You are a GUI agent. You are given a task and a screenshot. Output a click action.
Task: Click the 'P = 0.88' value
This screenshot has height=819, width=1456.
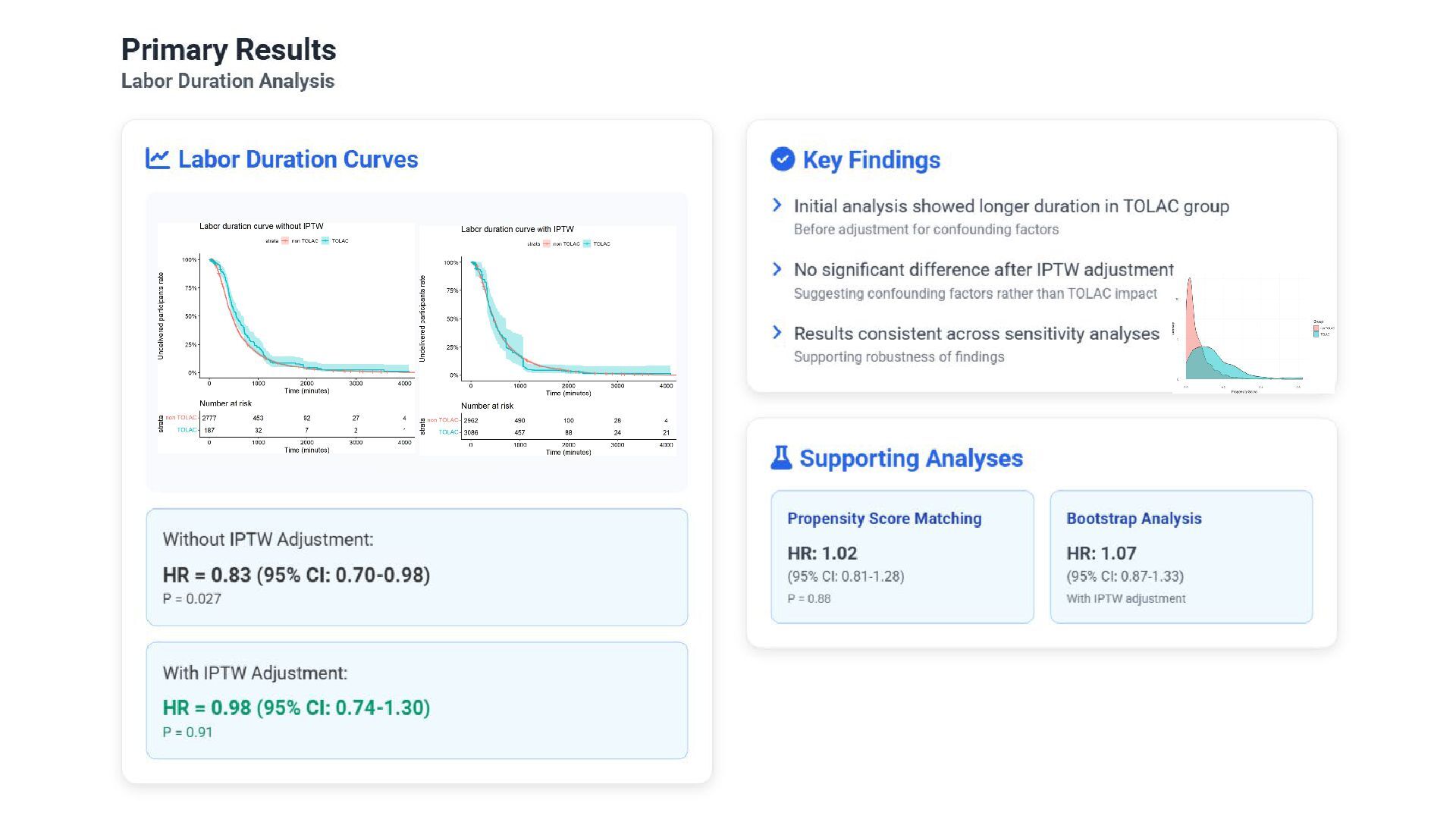[x=809, y=599]
